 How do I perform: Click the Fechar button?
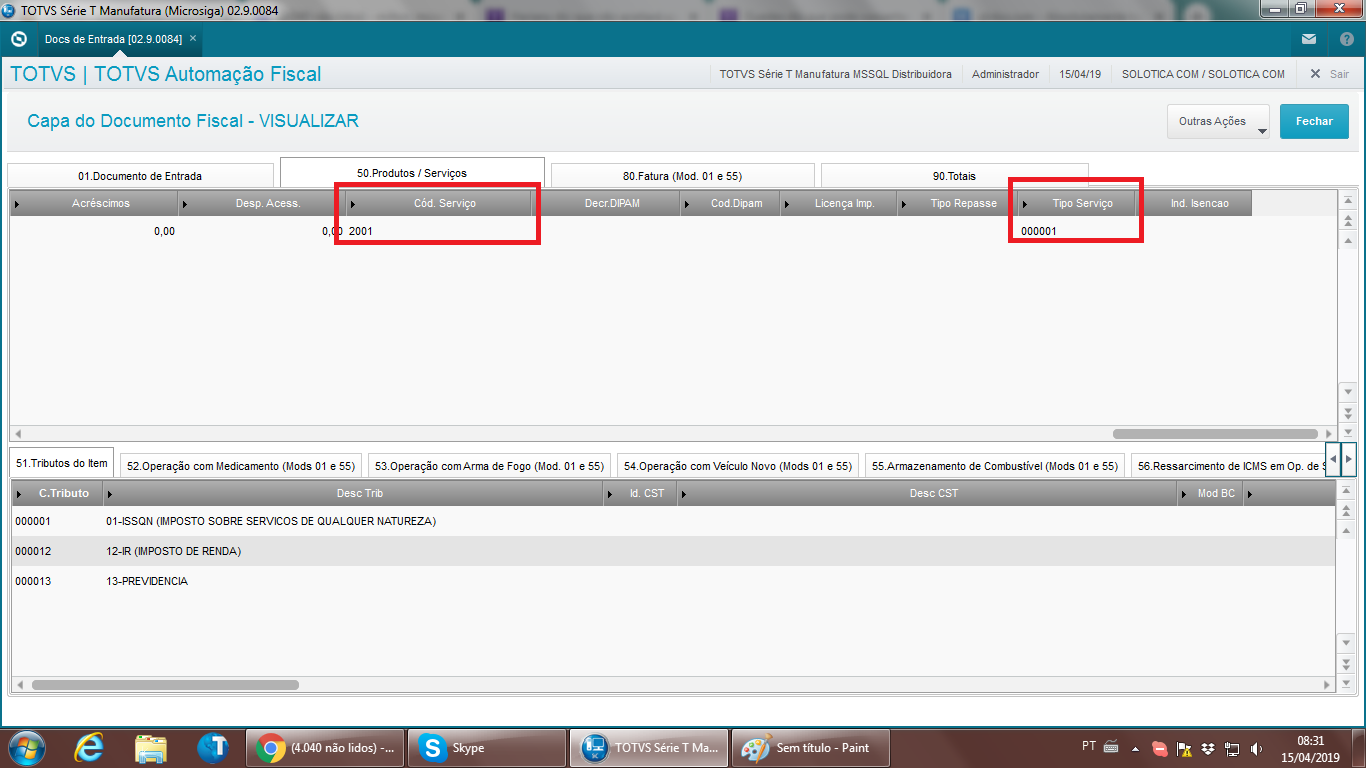coord(1314,121)
